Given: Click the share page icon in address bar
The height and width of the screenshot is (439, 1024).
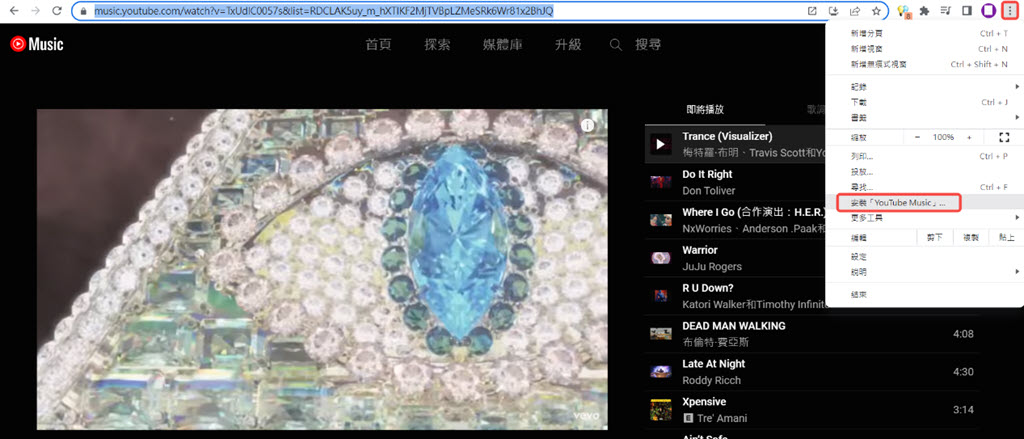Looking at the screenshot, I should pos(855,11).
